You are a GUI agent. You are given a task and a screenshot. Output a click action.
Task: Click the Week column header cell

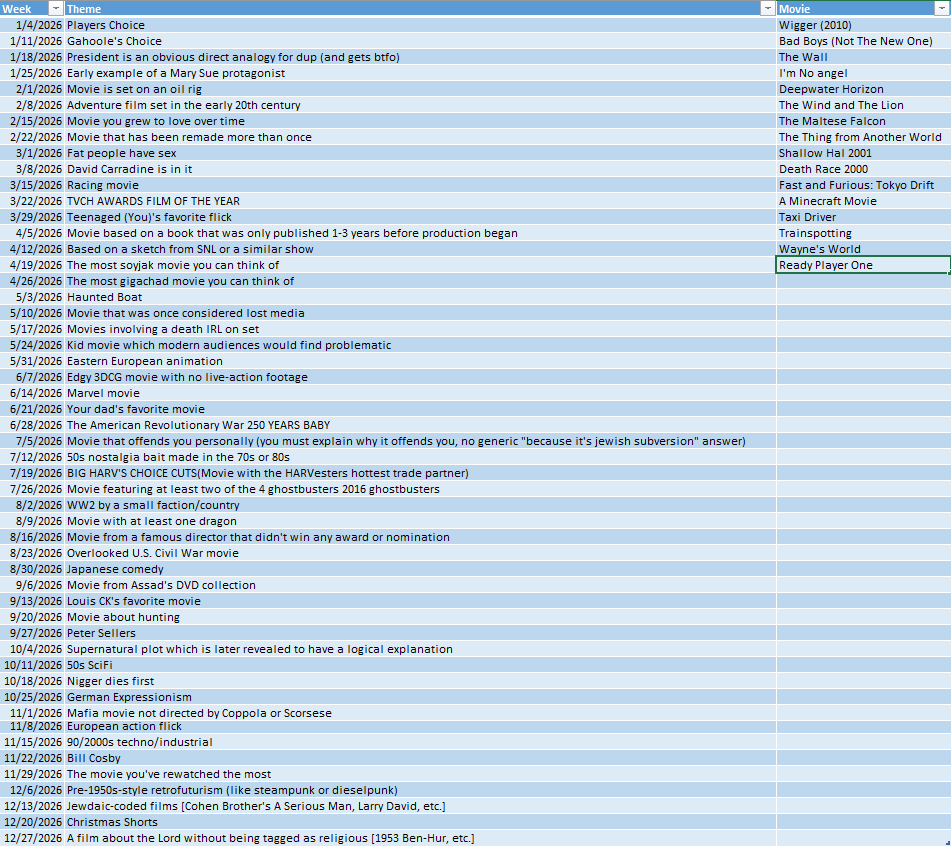(x=24, y=8)
